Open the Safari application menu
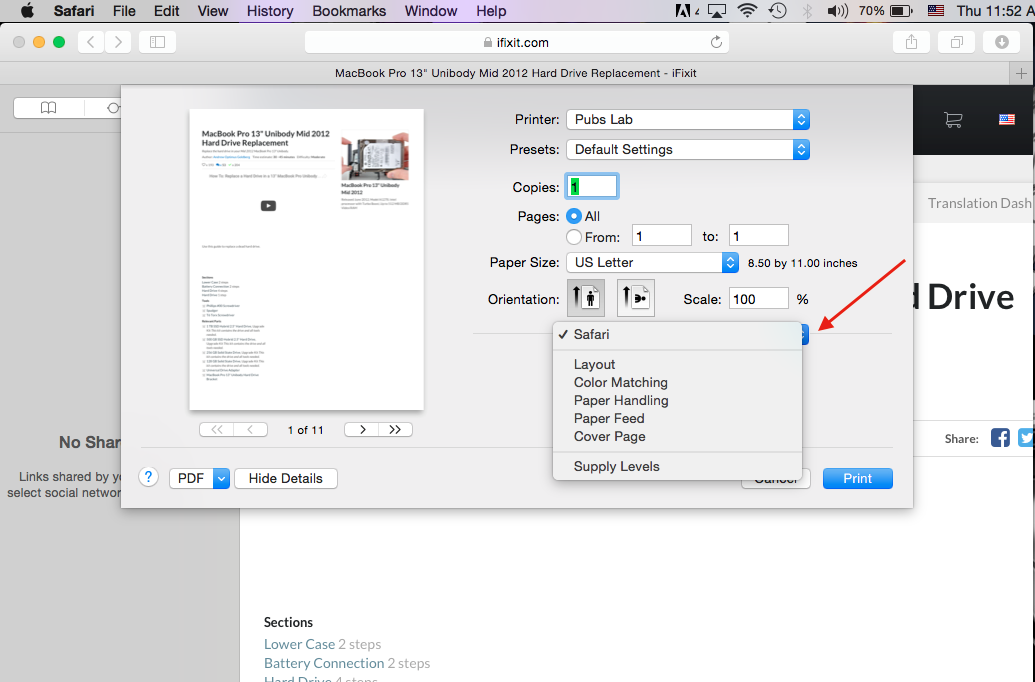Image resolution: width=1035 pixels, height=682 pixels. pyautogui.click(x=74, y=11)
